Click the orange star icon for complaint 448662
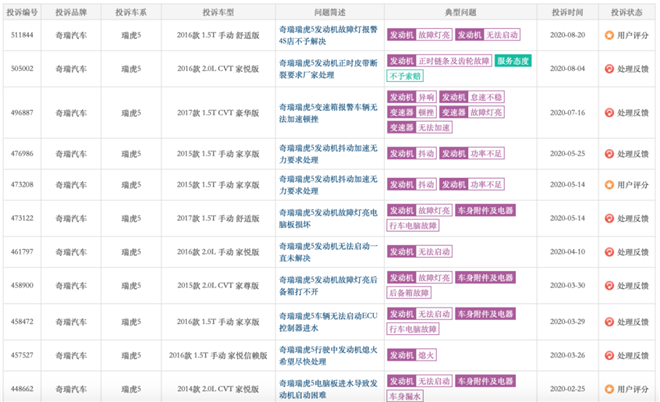The width and height of the screenshot is (660, 402). tap(610, 387)
